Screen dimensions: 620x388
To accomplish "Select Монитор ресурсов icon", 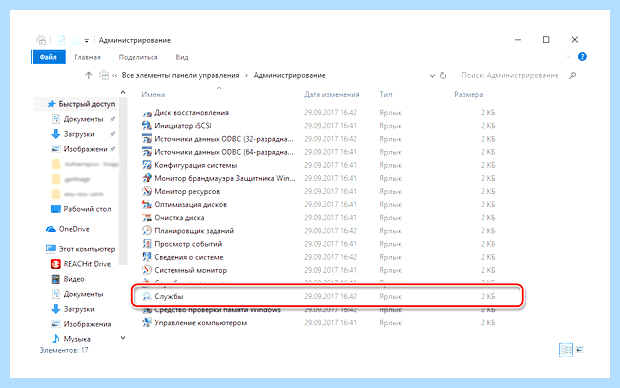I will [147, 191].
